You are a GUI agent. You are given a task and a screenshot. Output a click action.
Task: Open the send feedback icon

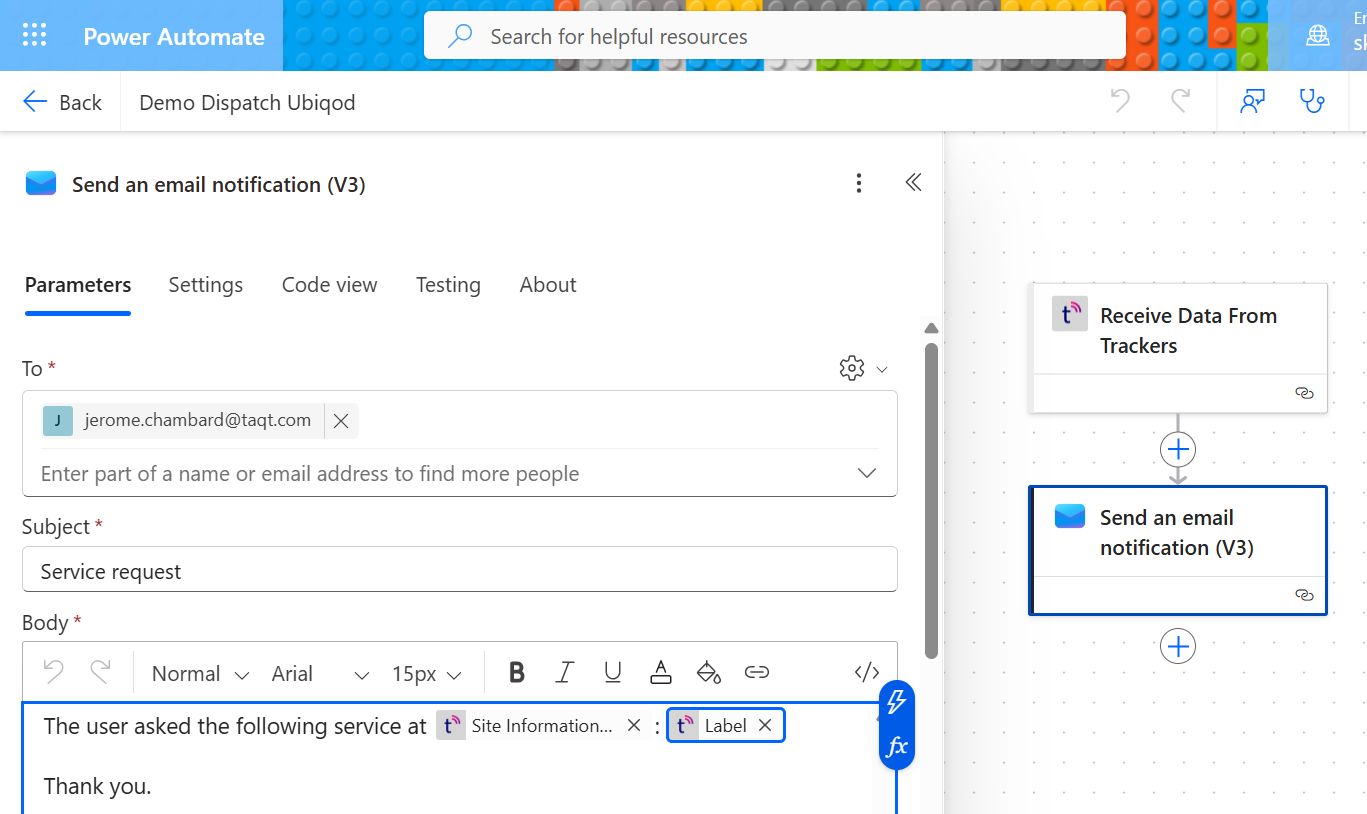click(x=1253, y=101)
